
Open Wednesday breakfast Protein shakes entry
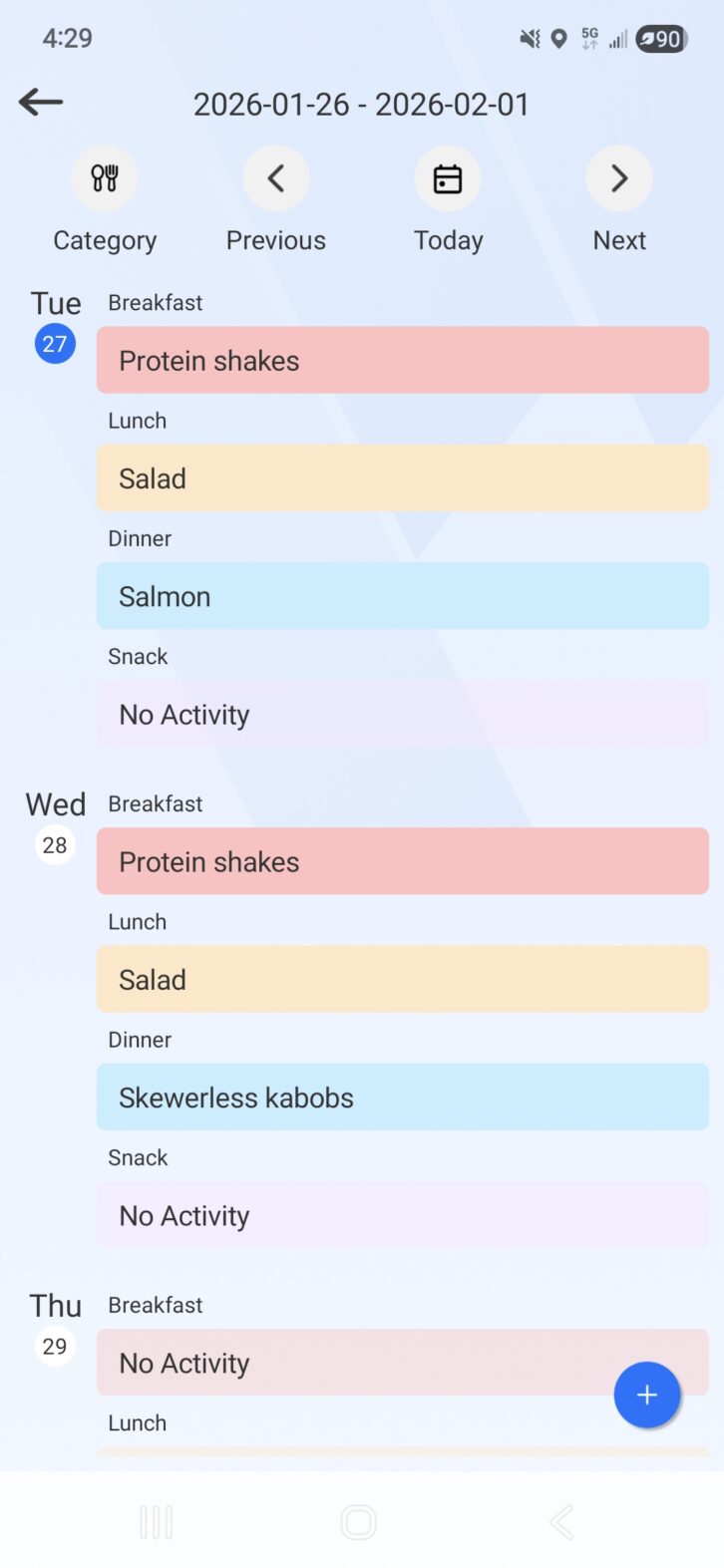(402, 862)
